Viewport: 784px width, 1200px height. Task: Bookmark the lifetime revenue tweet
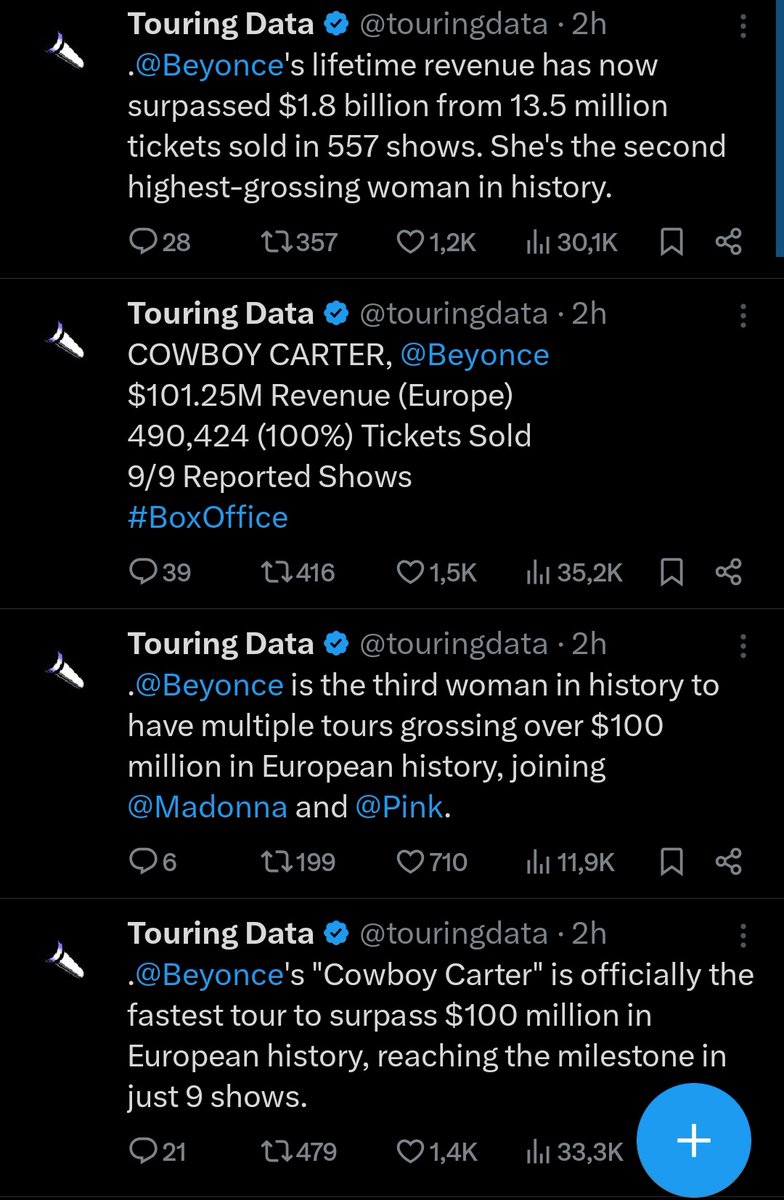coord(673,241)
